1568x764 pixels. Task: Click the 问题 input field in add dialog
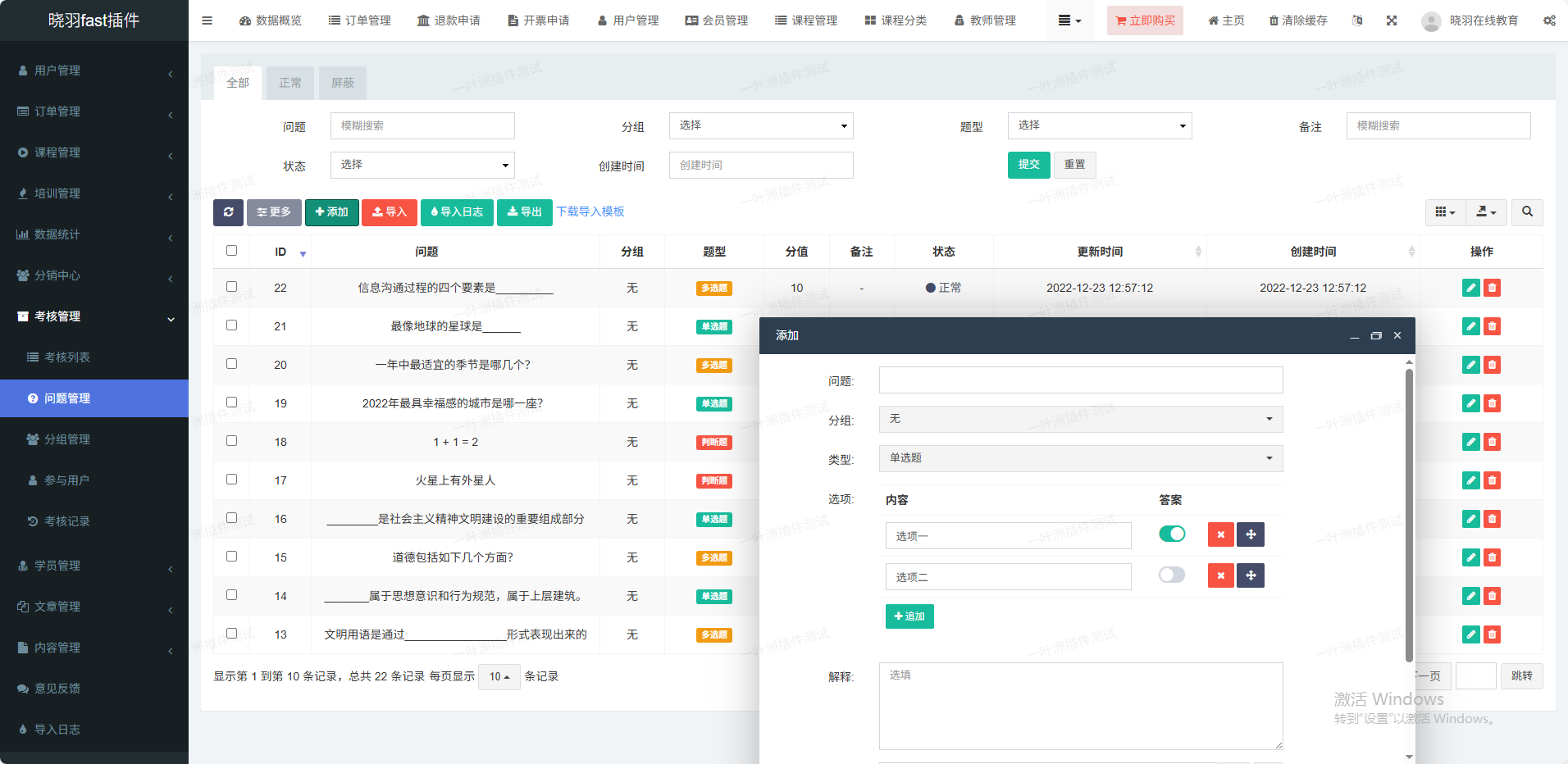tap(1080, 380)
